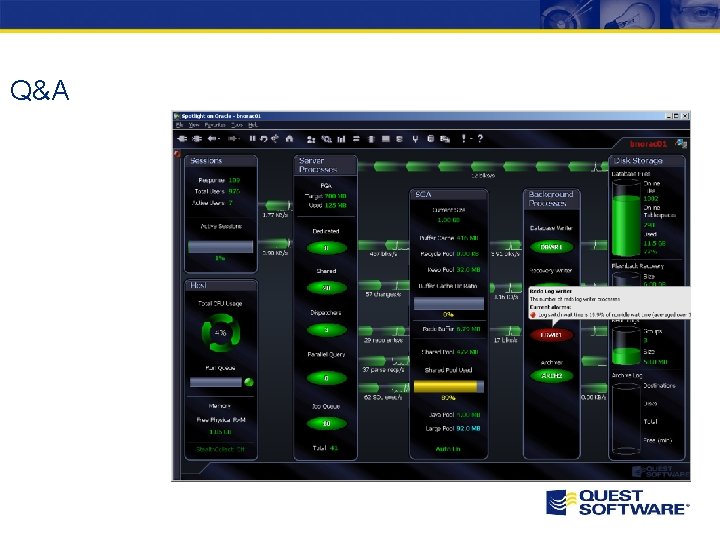Open help with the question mark icon

pyautogui.click(x=480, y=138)
